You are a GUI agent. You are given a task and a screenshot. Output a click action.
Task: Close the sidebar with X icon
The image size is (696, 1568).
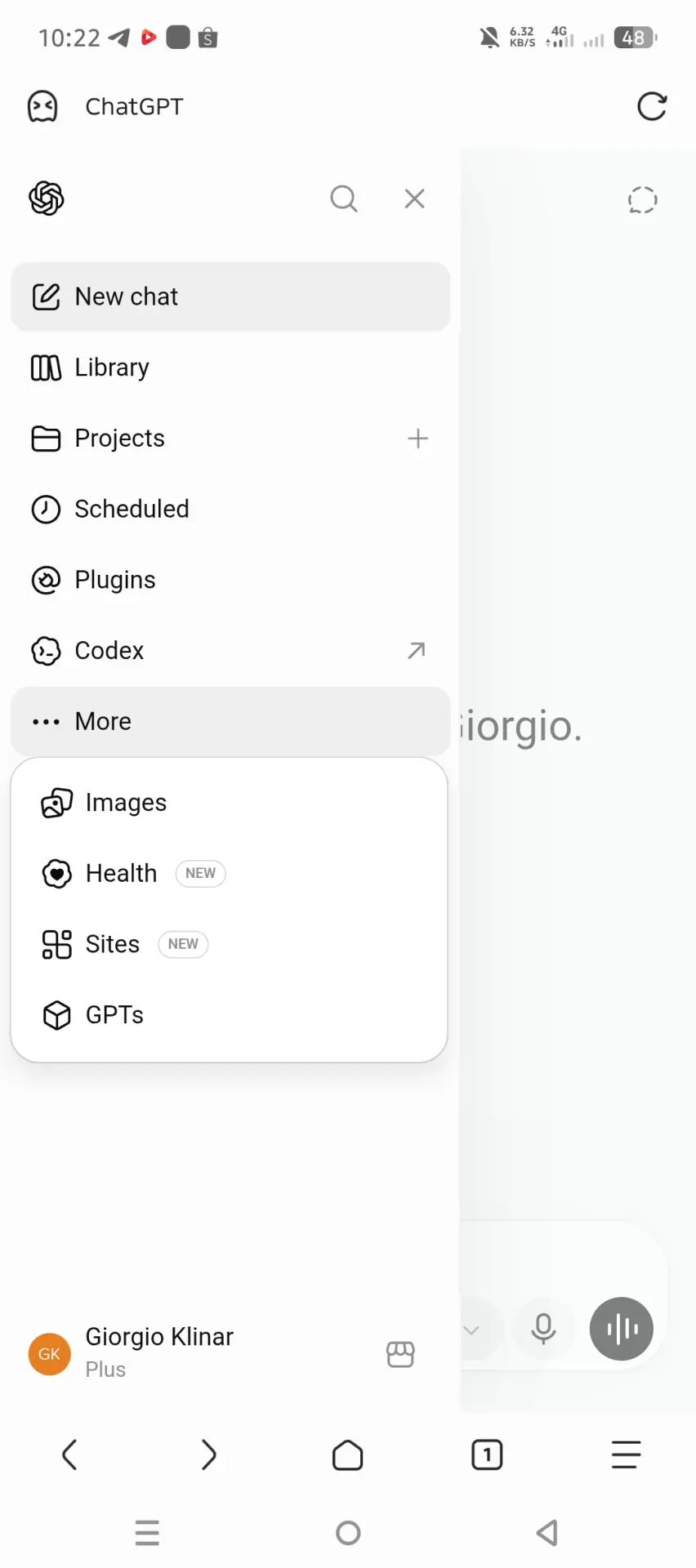(x=415, y=198)
